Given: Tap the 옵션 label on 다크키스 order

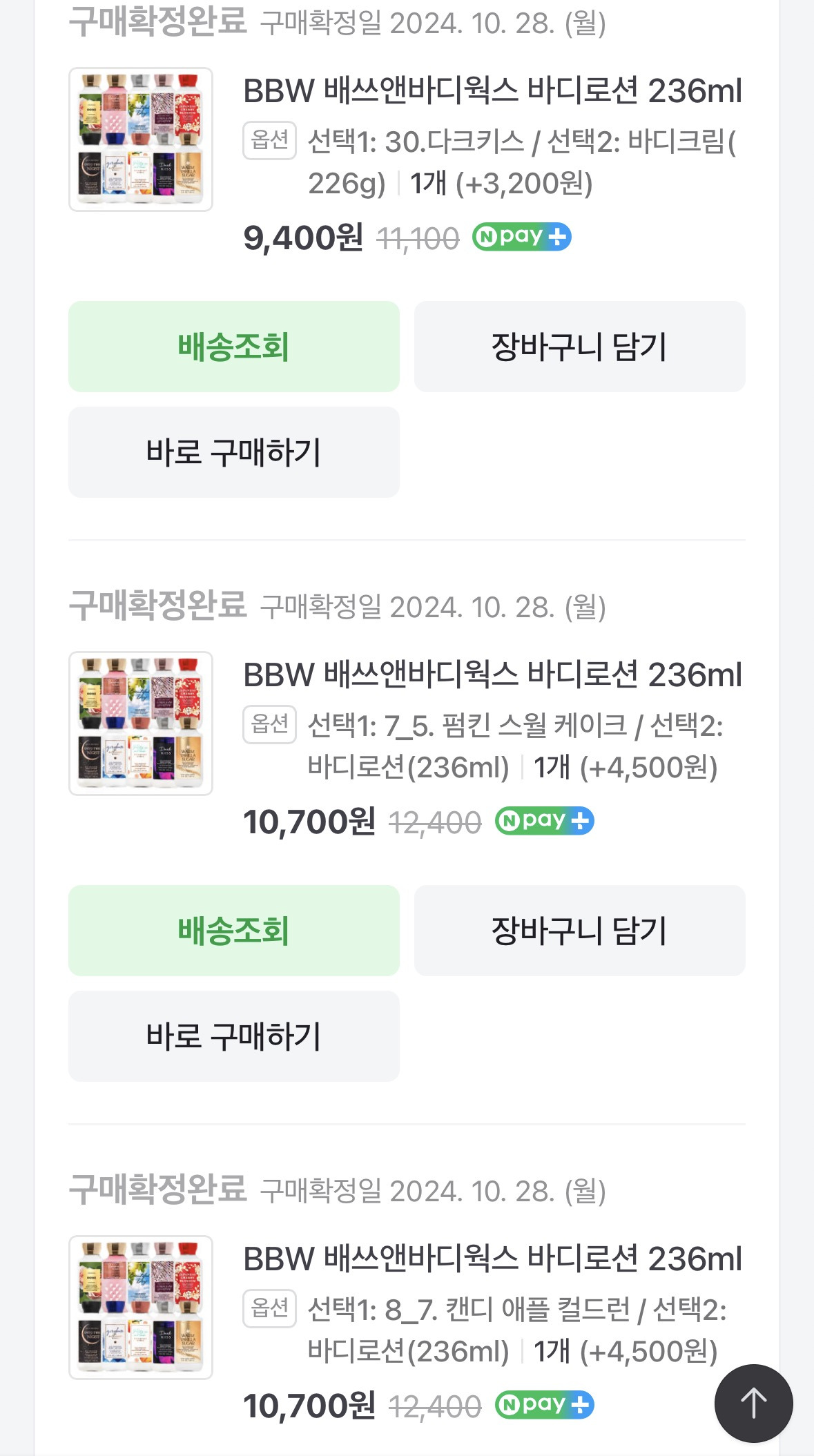Looking at the screenshot, I should tap(269, 141).
